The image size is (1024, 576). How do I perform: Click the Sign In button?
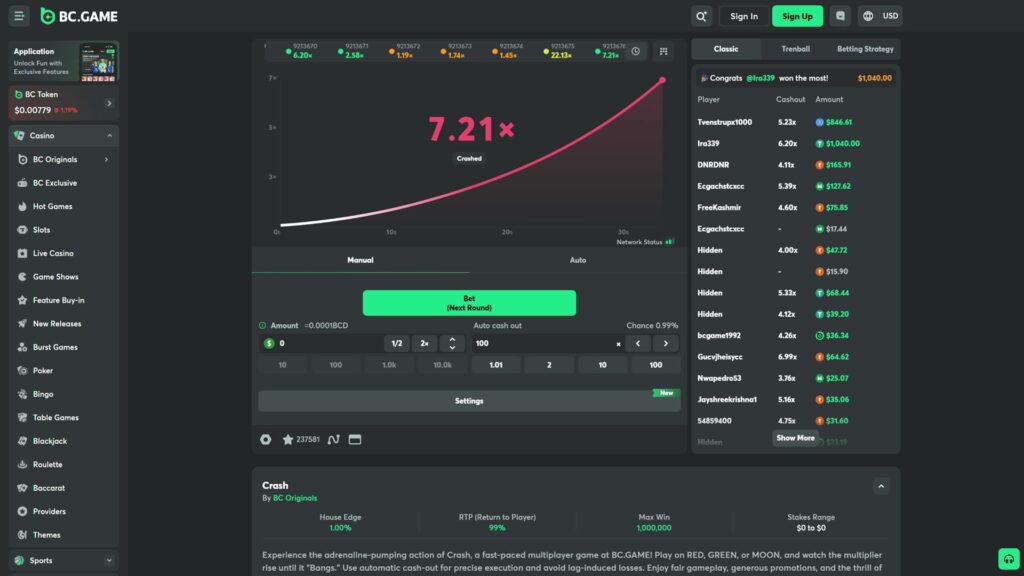pyautogui.click(x=744, y=16)
